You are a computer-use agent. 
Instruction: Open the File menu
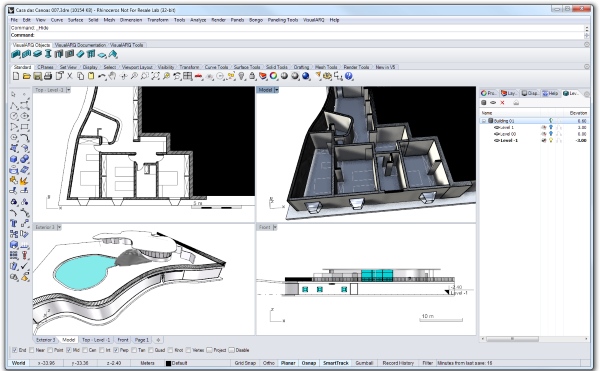pos(14,20)
